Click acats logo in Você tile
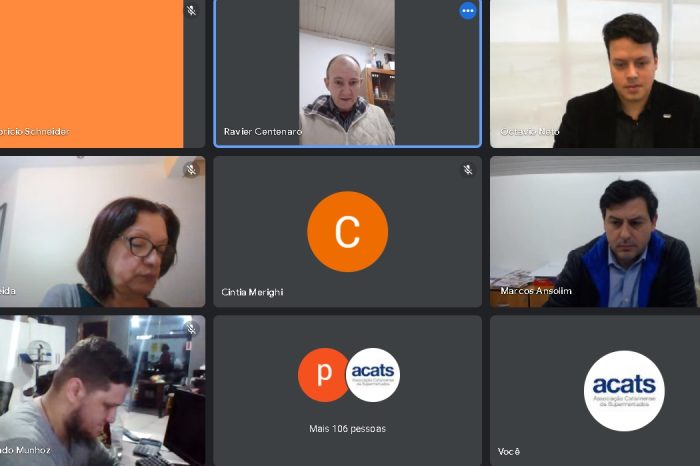700x466 pixels. (624, 391)
